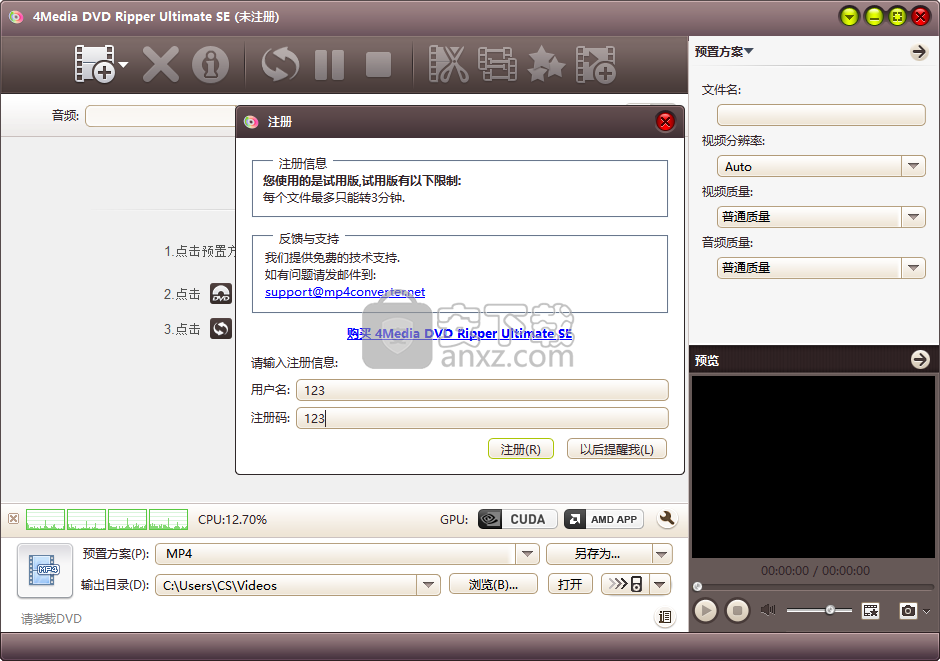Toggle the AMD APP acceleration button
The width and height of the screenshot is (940, 661).
coord(604,519)
